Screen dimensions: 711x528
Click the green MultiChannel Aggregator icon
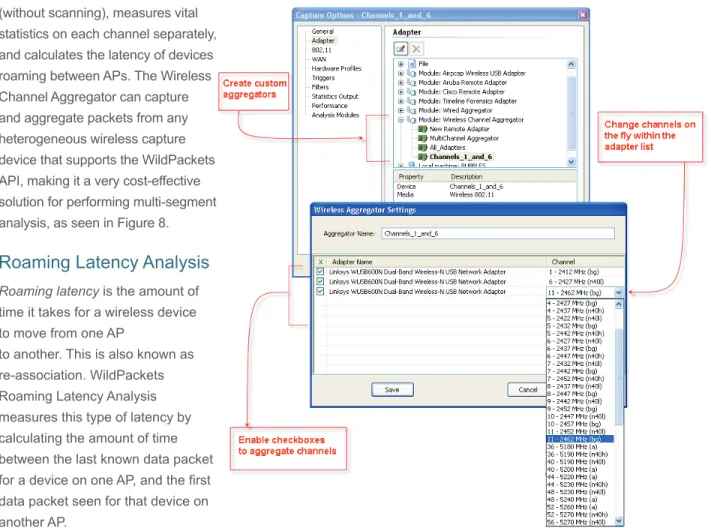coord(423,138)
